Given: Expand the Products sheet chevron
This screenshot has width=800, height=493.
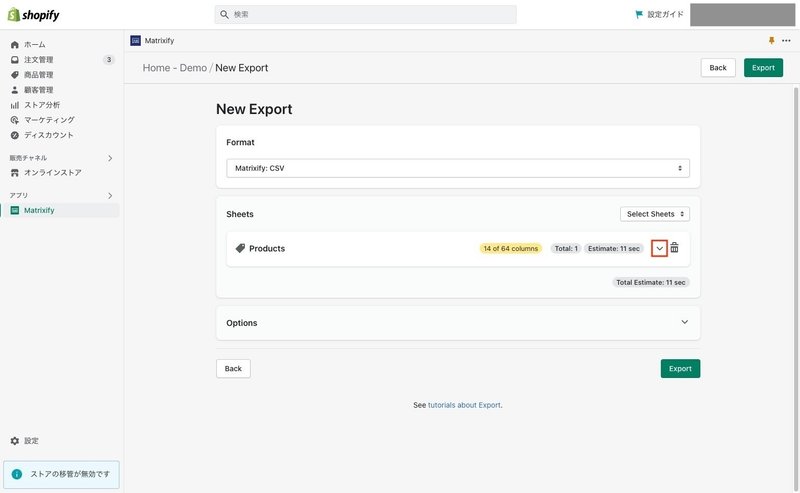Looking at the screenshot, I should click(659, 249).
